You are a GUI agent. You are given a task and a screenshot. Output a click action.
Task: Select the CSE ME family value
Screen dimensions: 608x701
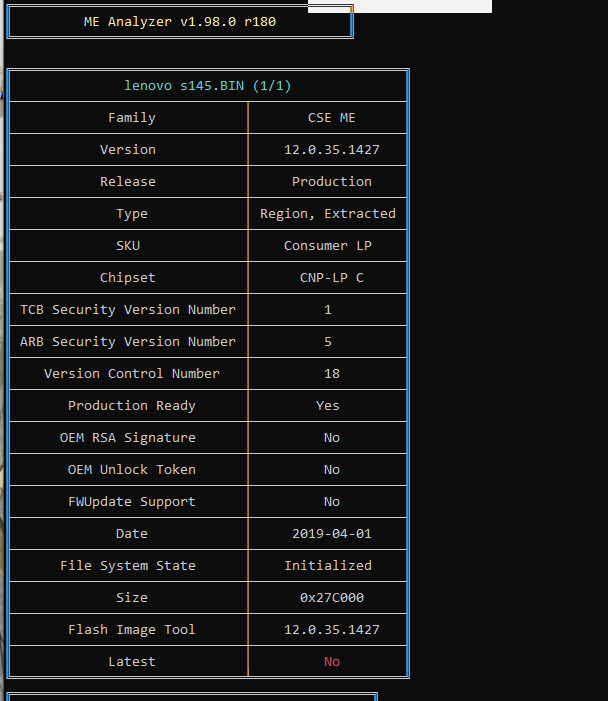click(331, 118)
